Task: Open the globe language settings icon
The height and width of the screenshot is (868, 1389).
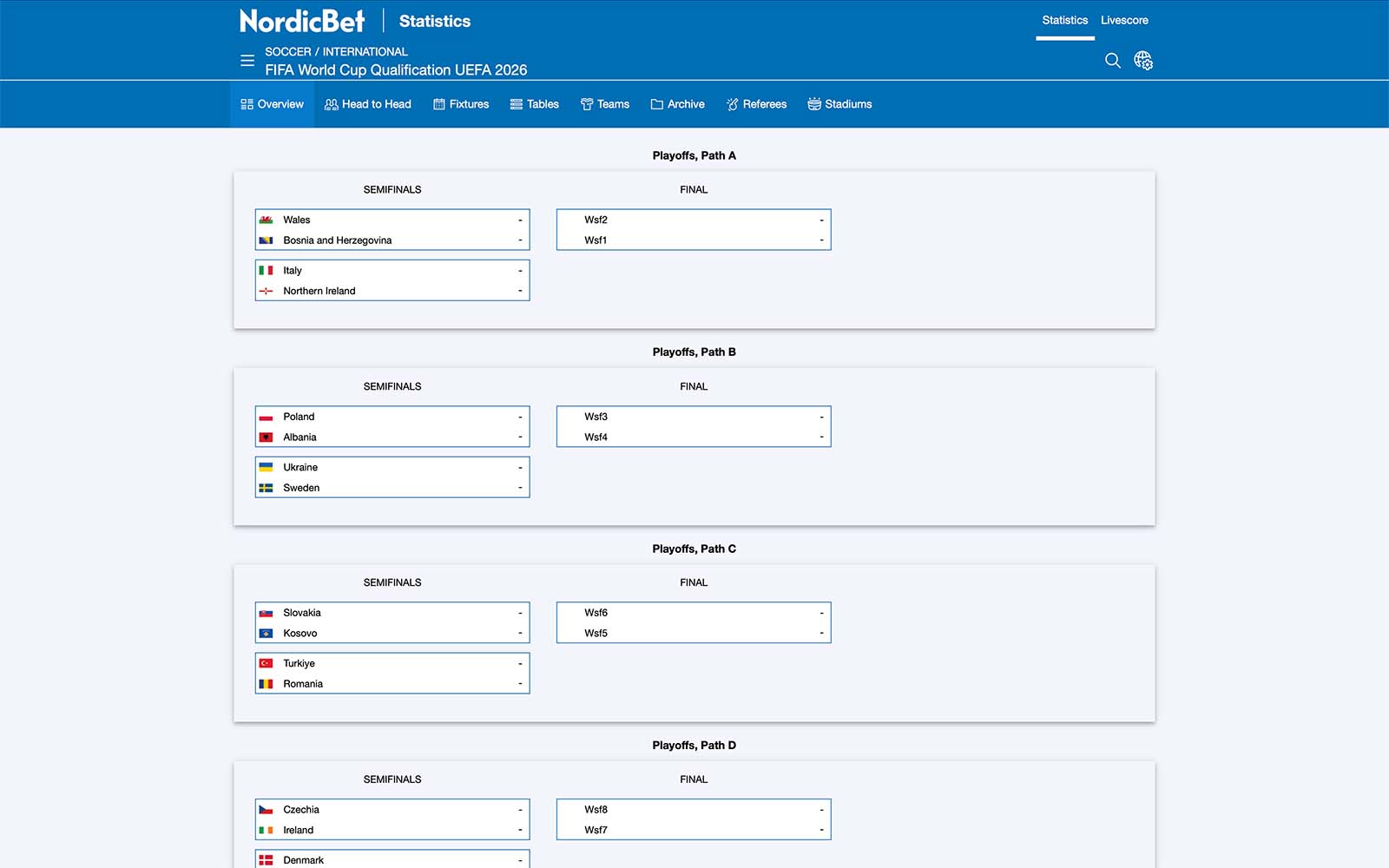Action: 1143,61
